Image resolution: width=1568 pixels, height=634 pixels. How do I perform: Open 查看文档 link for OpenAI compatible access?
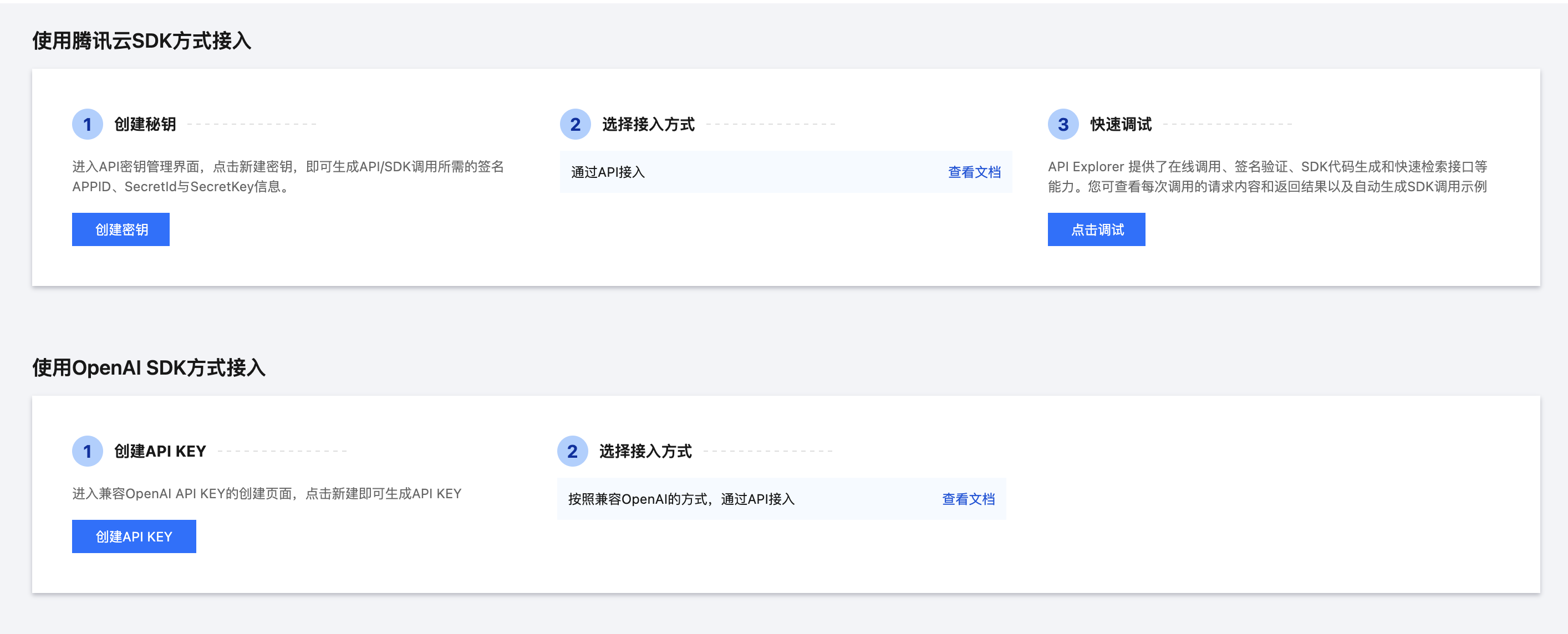(968, 499)
